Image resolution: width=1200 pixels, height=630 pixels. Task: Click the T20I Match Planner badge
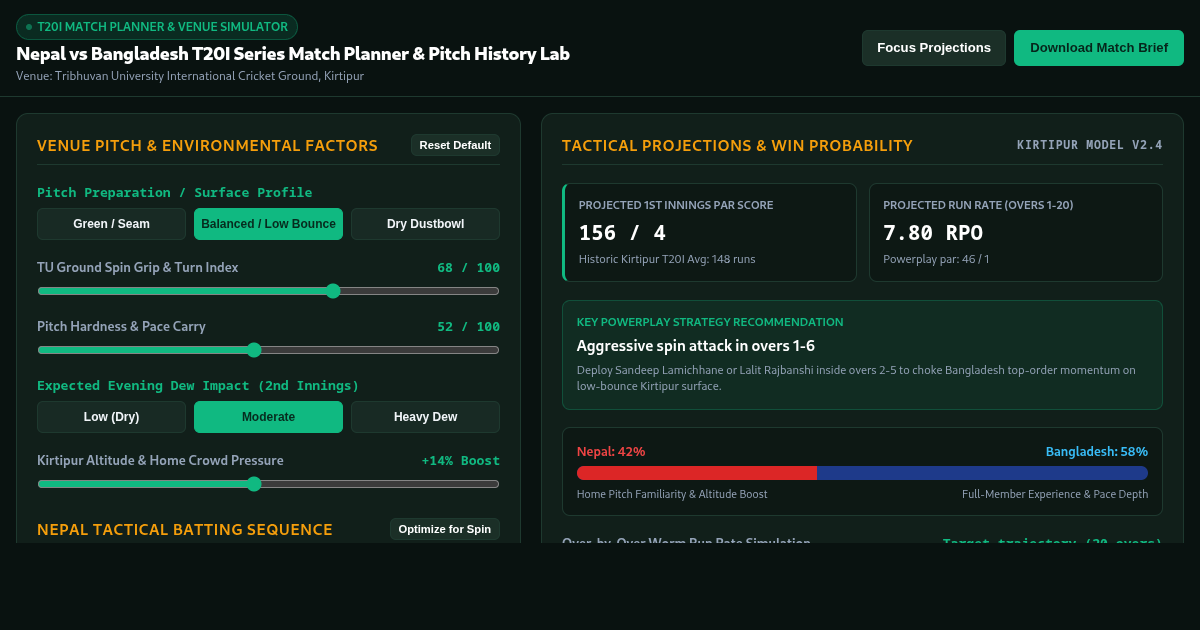coord(157,27)
